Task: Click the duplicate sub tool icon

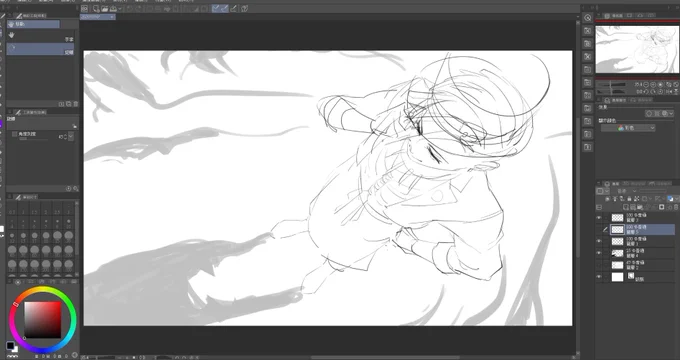Action: [x=69, y=104]
